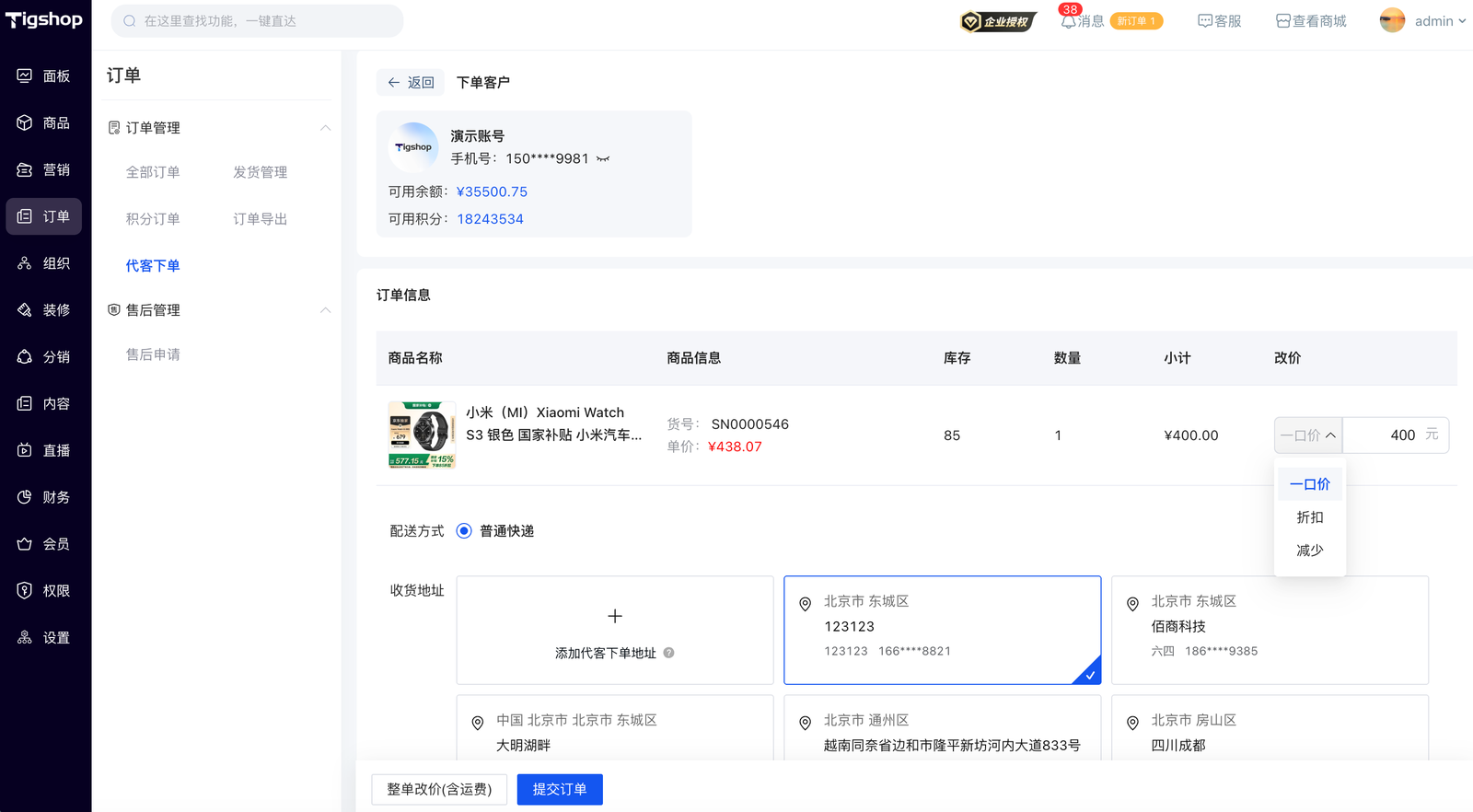Open the 财务 finance sidebar icon
This screenshot has height=812, width=1473.
click(25, 497)
